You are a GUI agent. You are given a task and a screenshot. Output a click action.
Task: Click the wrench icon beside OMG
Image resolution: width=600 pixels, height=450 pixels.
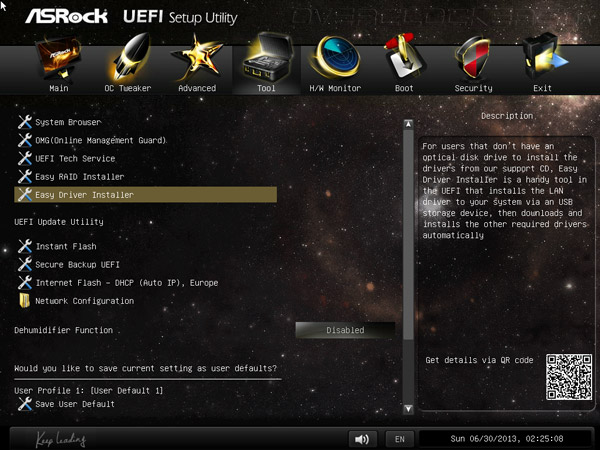pos(25,140)
